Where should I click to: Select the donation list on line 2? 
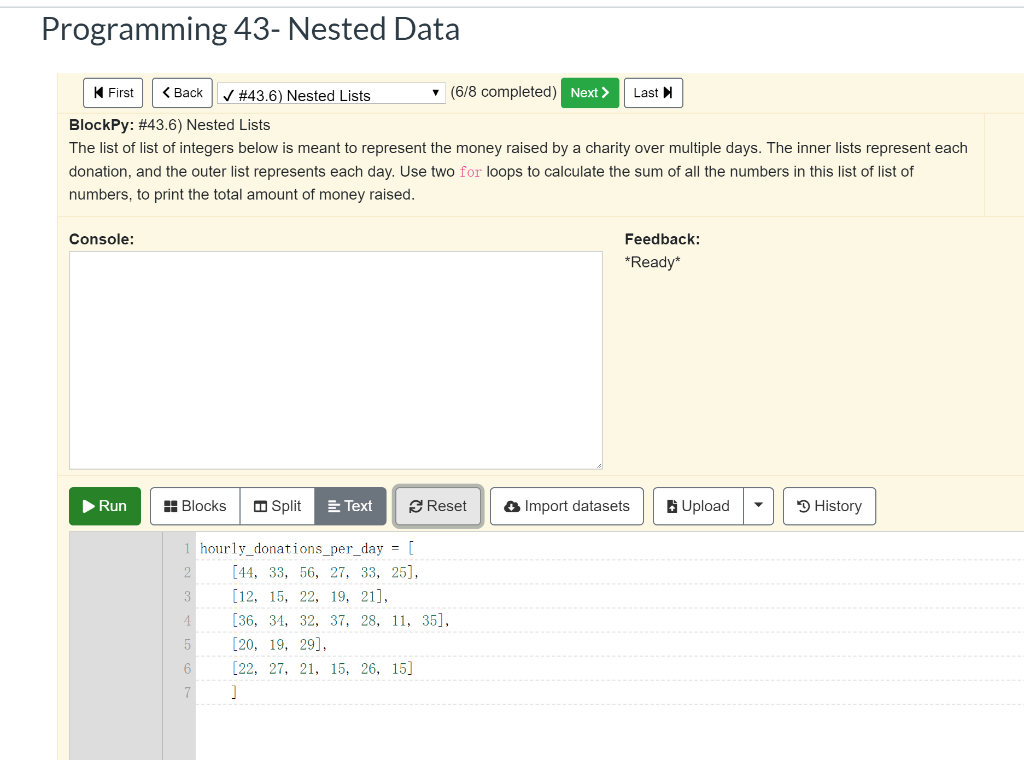click(x=320, y=572)
